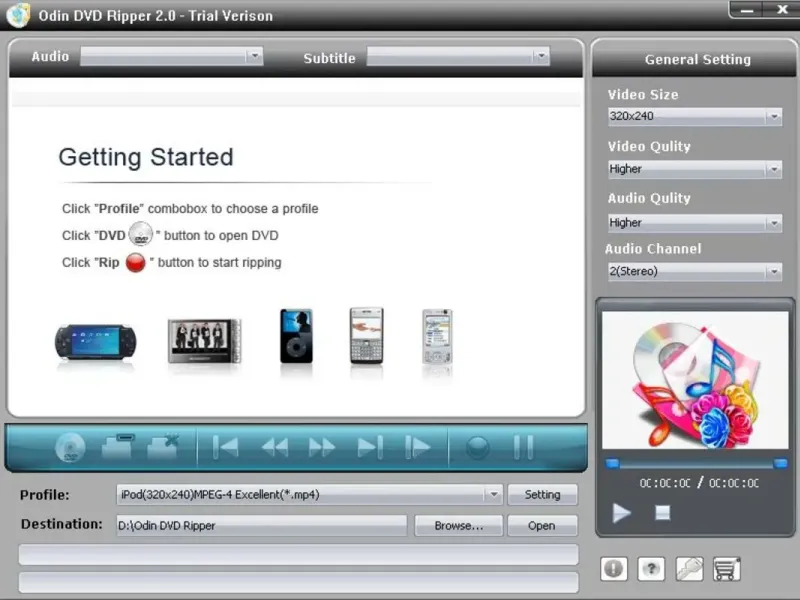800x600 pixels.
Task: Open the Subtitle dropdown
Action: click(x=458, y=56)
